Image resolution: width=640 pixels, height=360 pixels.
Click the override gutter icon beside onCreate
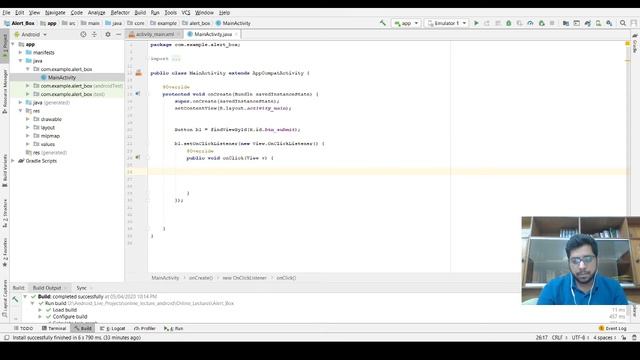138,94
